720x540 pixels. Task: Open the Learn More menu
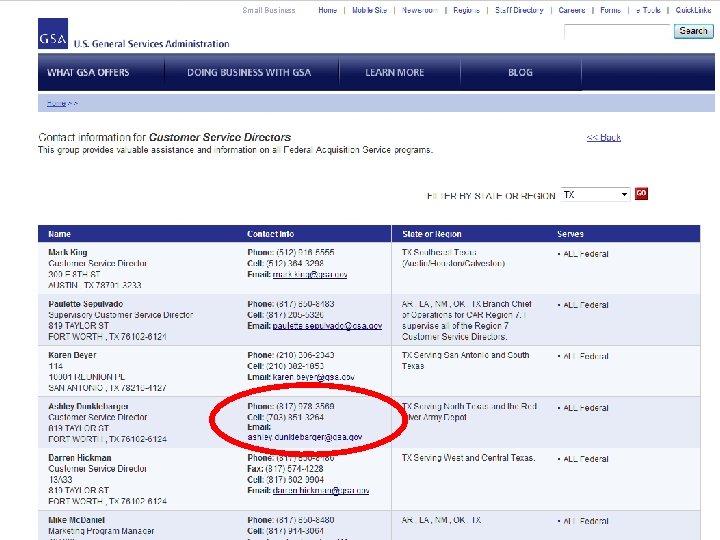click(x=395, y=73)
